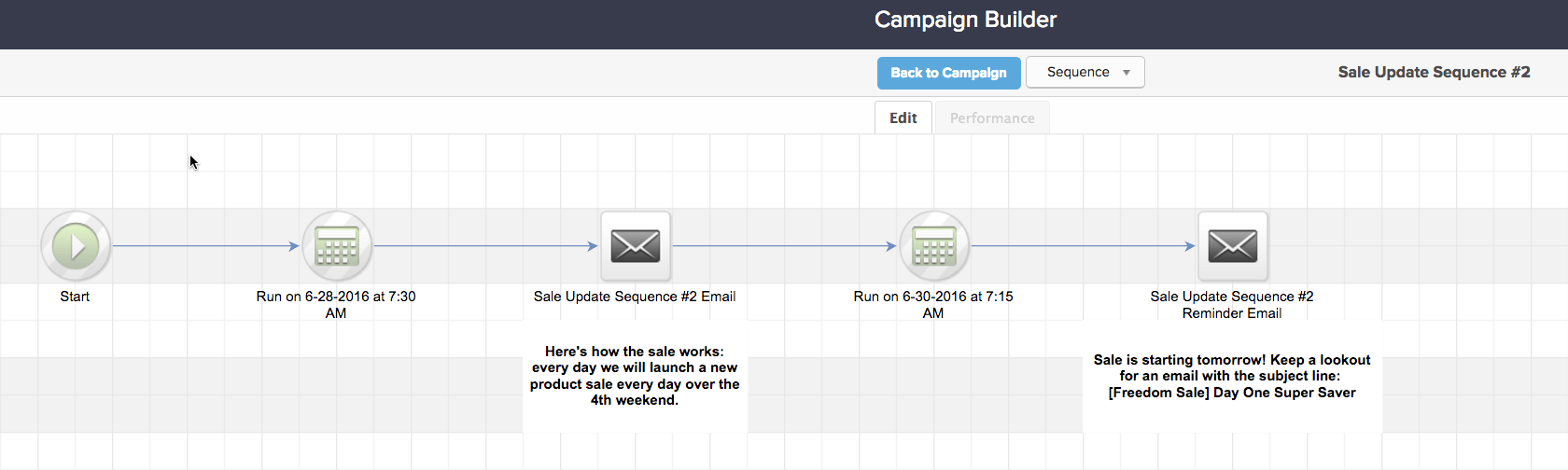Viewport: 1568px width, 470px height.
Task: Click the Sale Update Sequence #2 Email label
Action: 635,297
